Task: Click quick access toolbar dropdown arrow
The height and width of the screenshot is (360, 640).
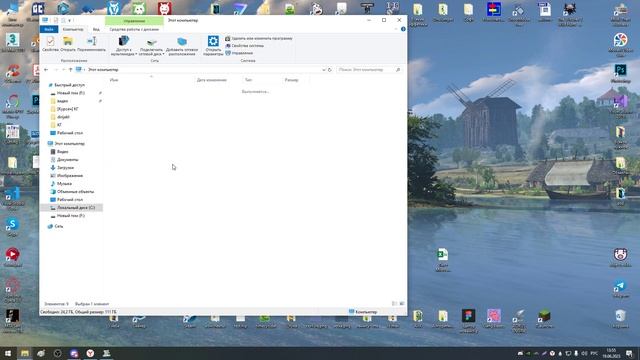Action: tap(70, 20)
